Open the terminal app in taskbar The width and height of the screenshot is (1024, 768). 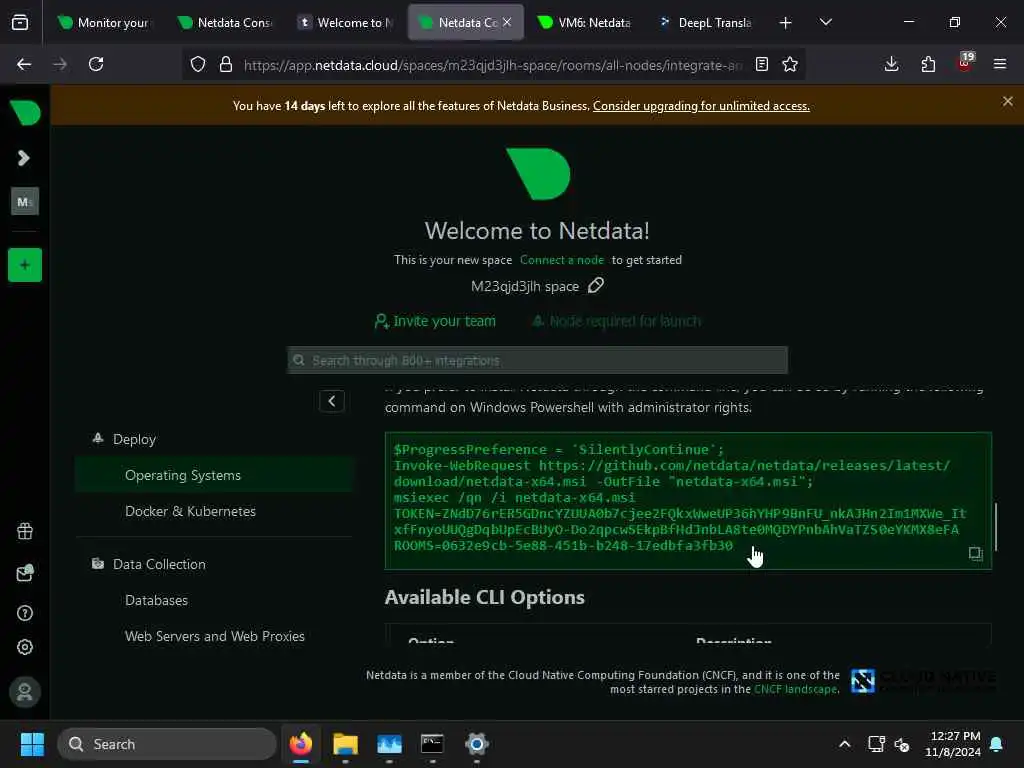coord(432,744)
